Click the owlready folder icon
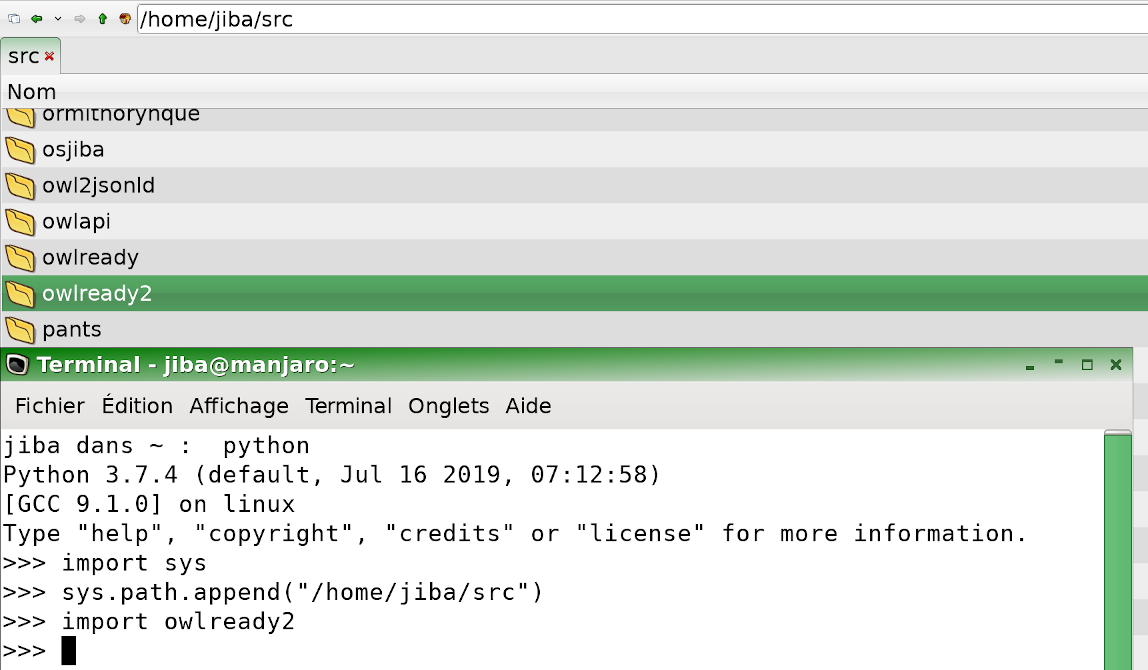The height and width of the screenshot is (670, 1148). (x=20, y=258)
